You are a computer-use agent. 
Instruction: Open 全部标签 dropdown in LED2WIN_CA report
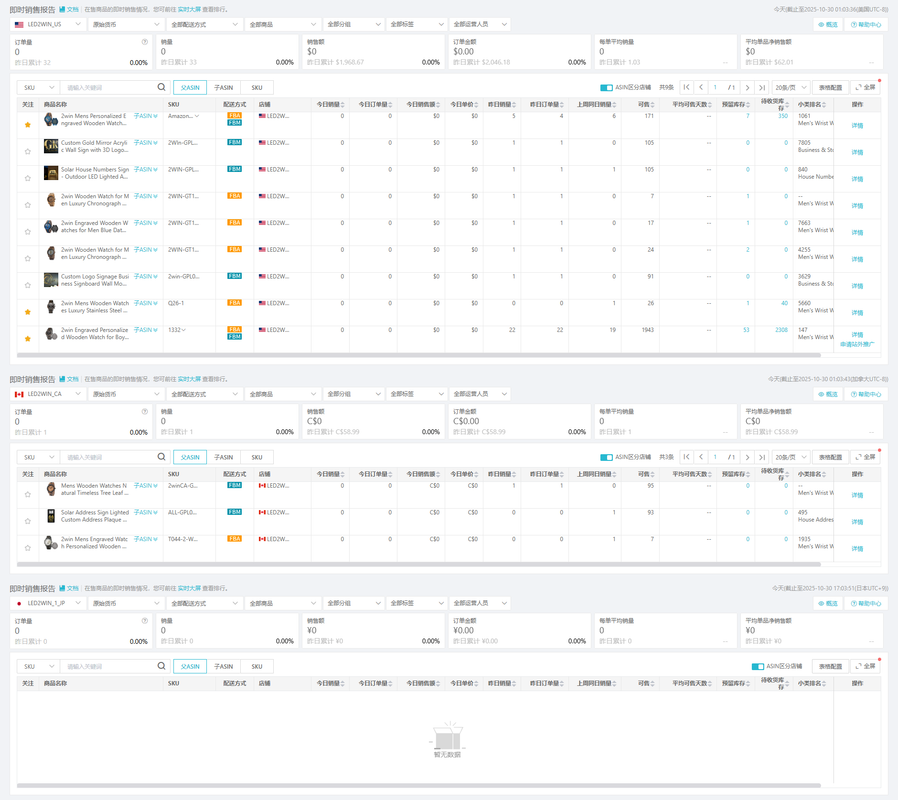coord(416,394)
